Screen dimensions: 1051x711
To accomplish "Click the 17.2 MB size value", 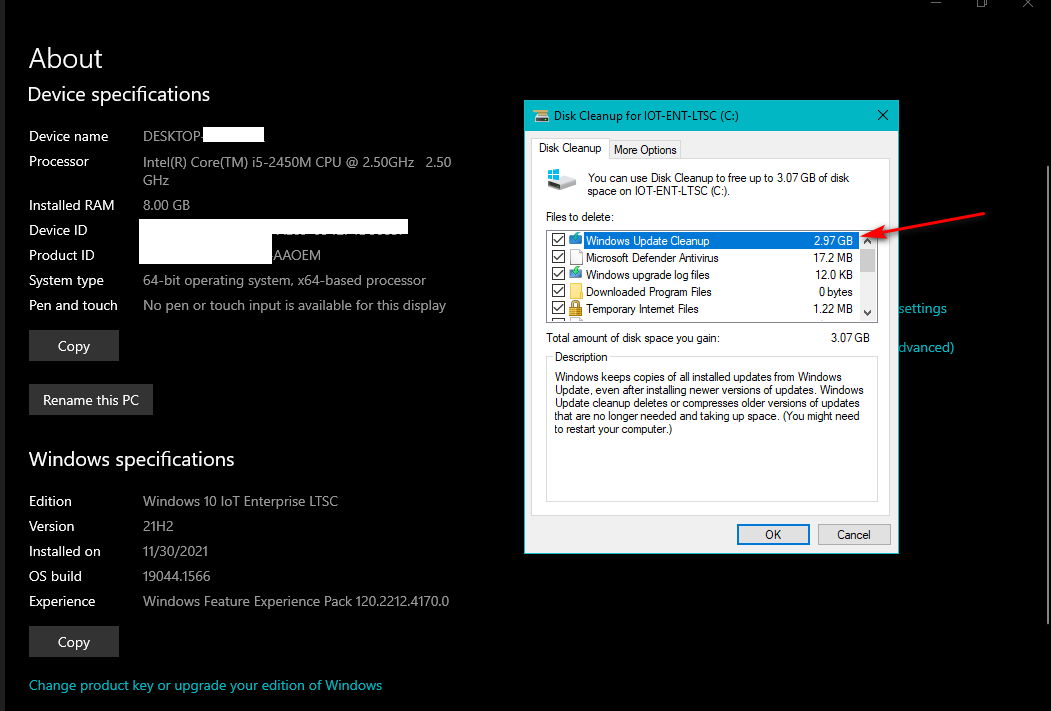I will click(x=833, y=257).
